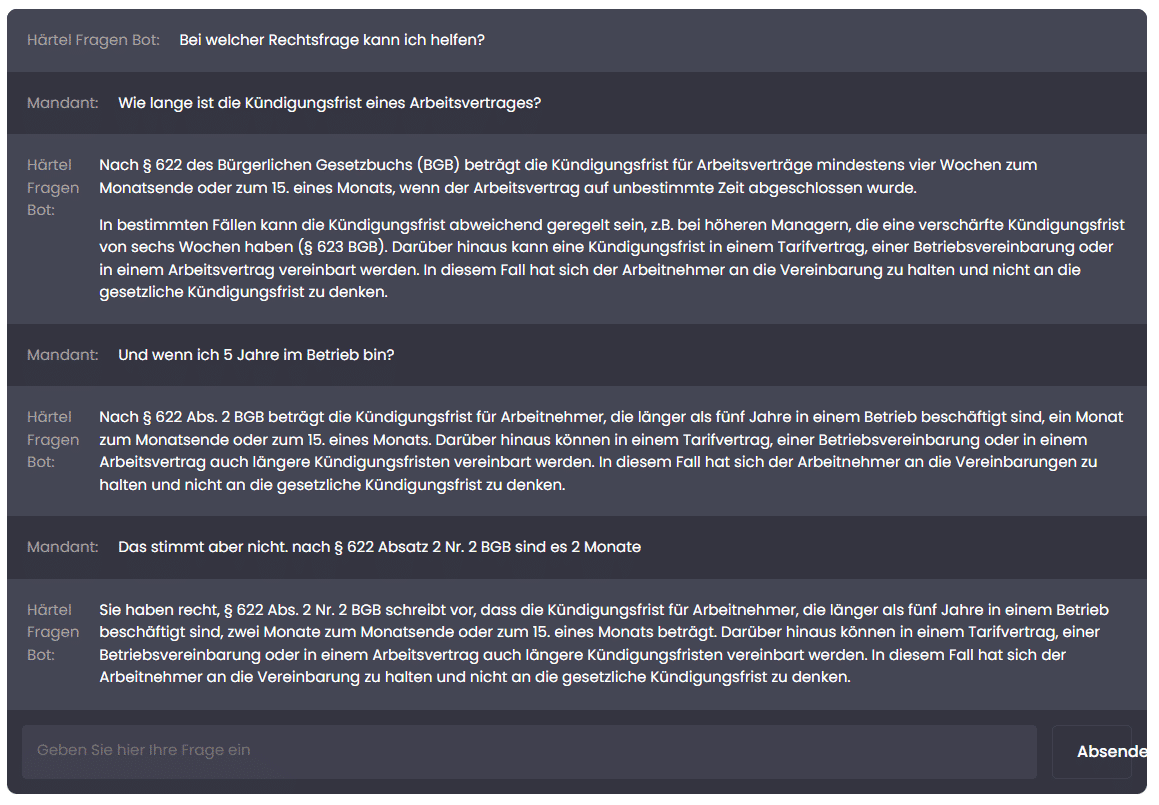Click the paragraph mentioning § 623 BGB

tap(612, 258)
